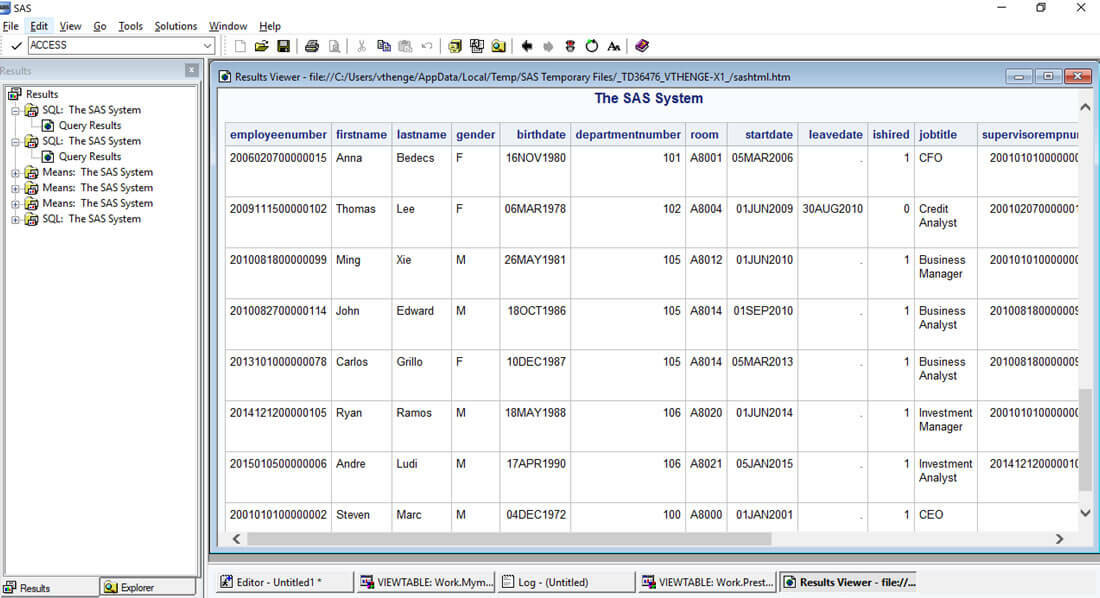Collapse the second SQL: The SAS System node

pos(15,141)
